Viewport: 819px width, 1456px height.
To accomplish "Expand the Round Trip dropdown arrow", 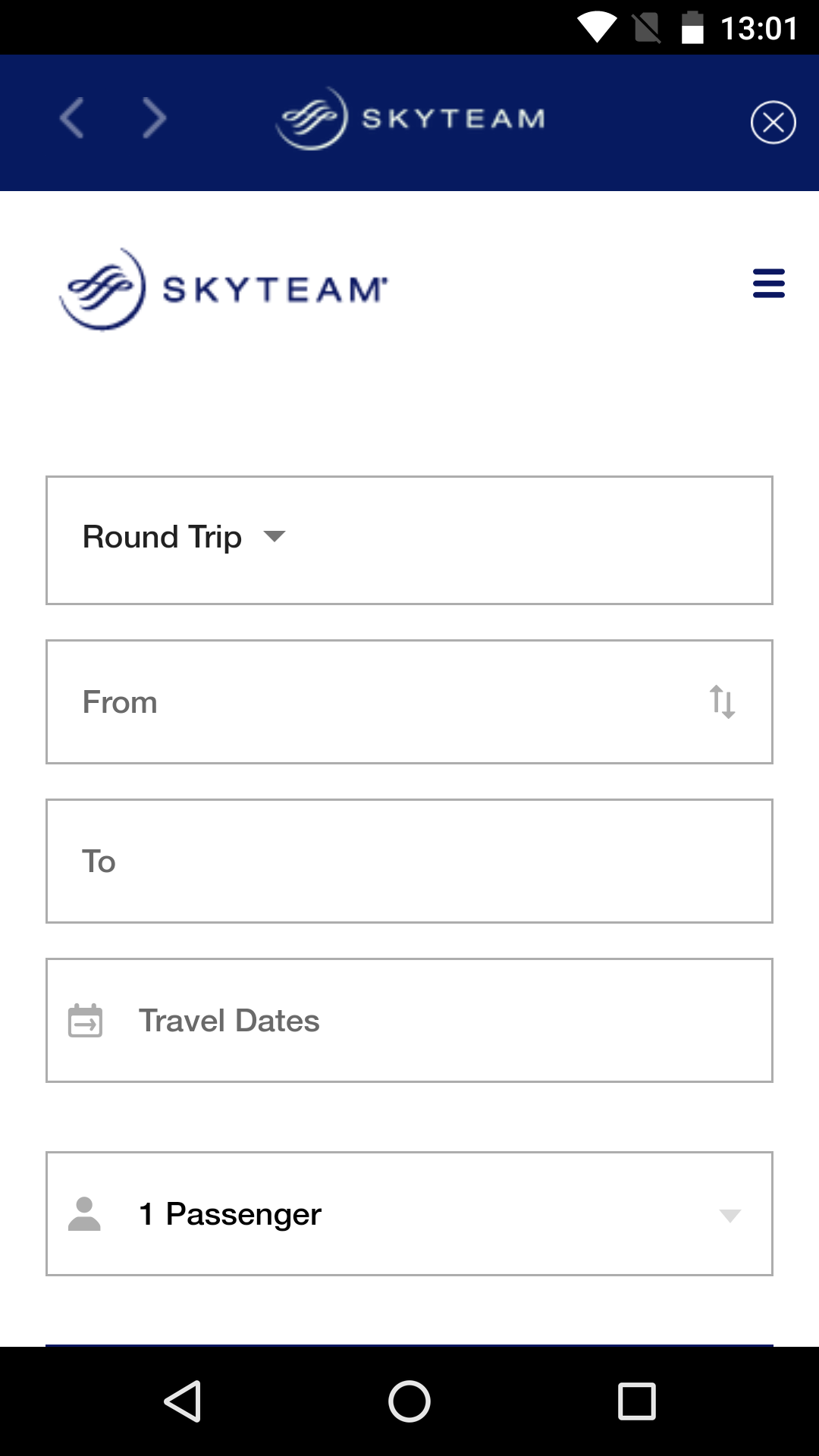I will [275, 537].
